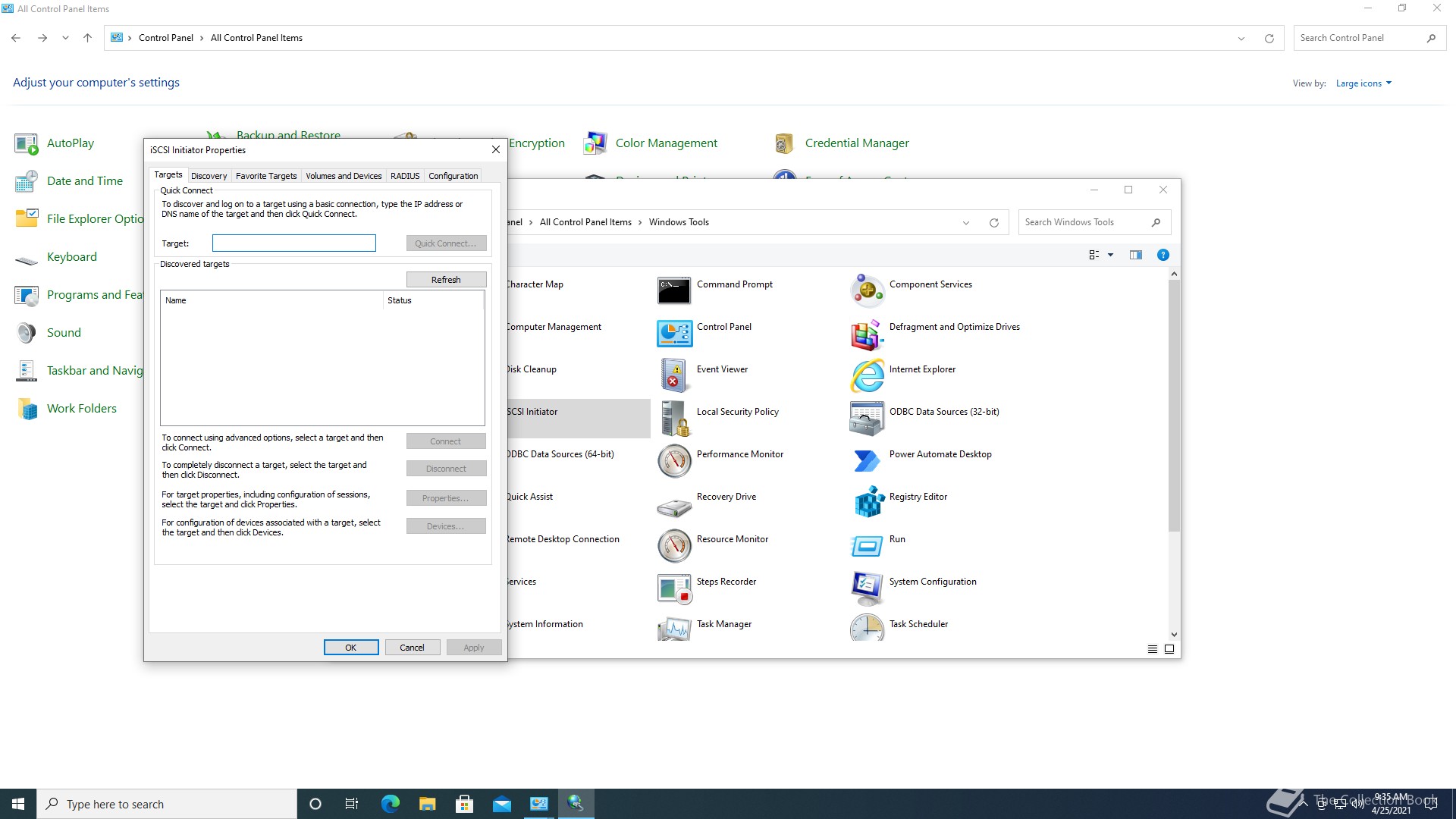The width and height of the screenshot is (1456, 819).
Task: Open Power Automate Desktop icon
Action: point(867,460)
